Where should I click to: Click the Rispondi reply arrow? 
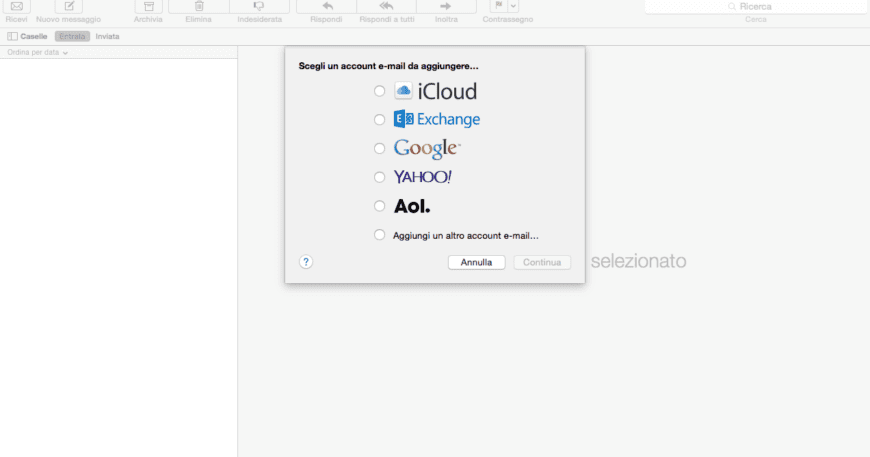pyautogui.click(x=327, y=7)
